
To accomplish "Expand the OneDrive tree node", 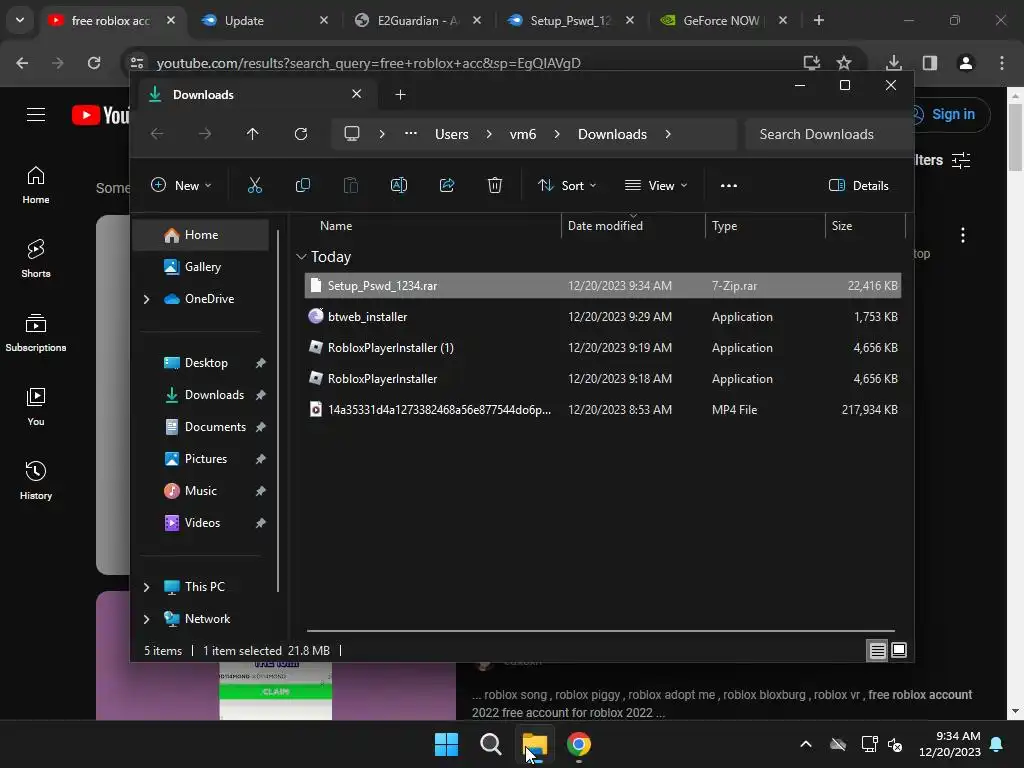I will 146,299.
